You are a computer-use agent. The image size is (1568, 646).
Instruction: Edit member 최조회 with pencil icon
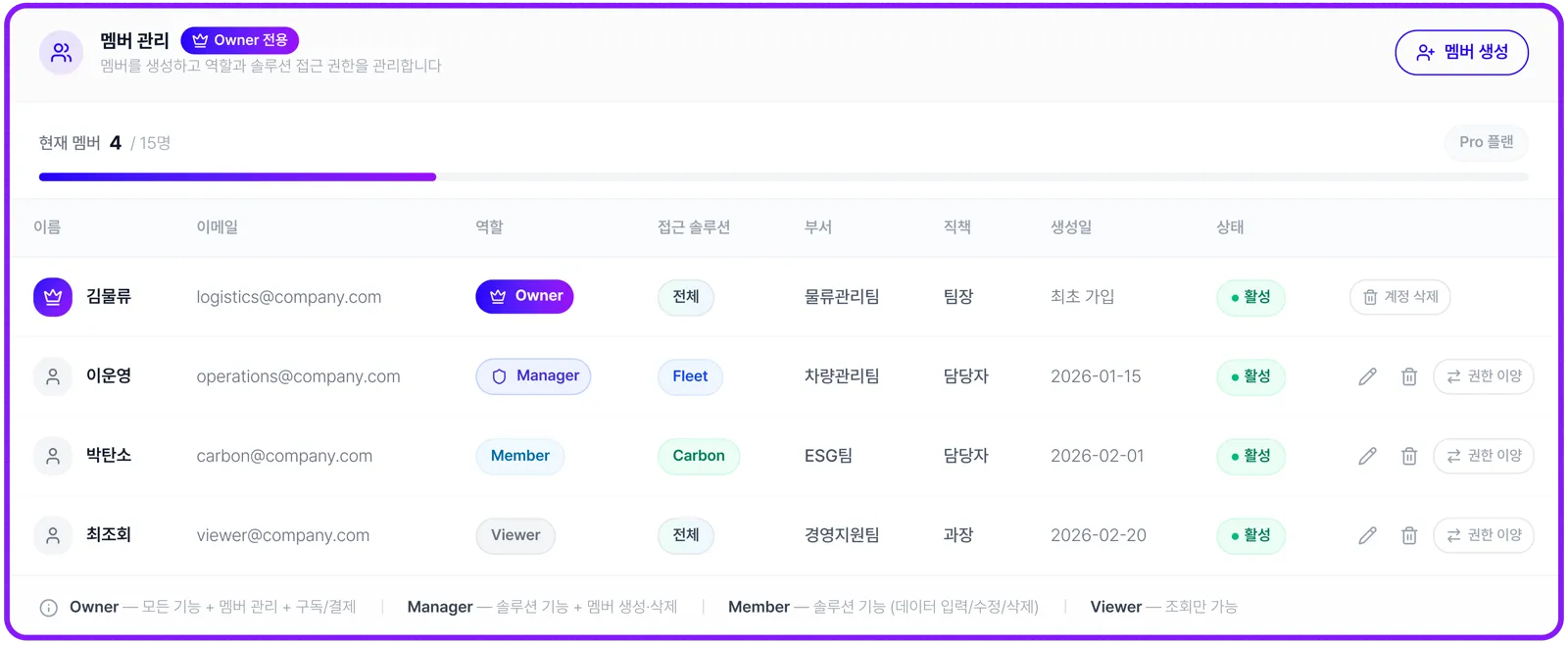1367,535
